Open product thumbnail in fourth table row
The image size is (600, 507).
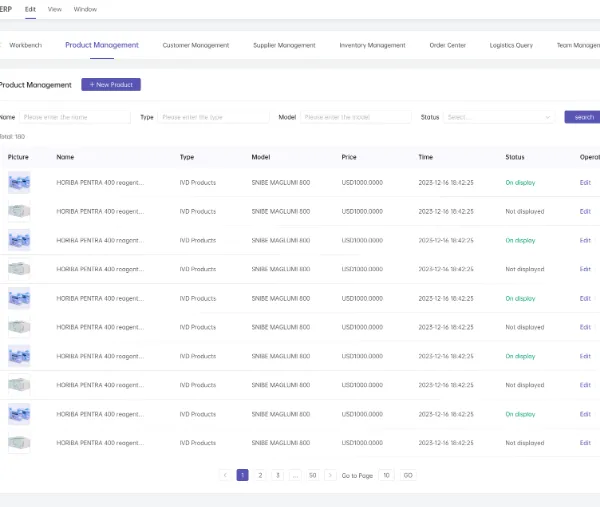(x=19, y=269)
